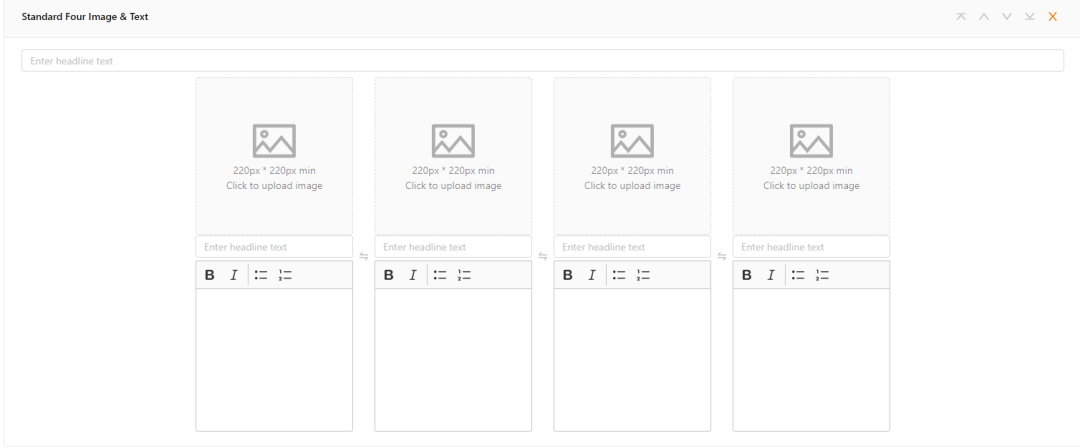Toggle Italic in second column editor
This screenshot has height=448, width=1080.
pos(412,275)
